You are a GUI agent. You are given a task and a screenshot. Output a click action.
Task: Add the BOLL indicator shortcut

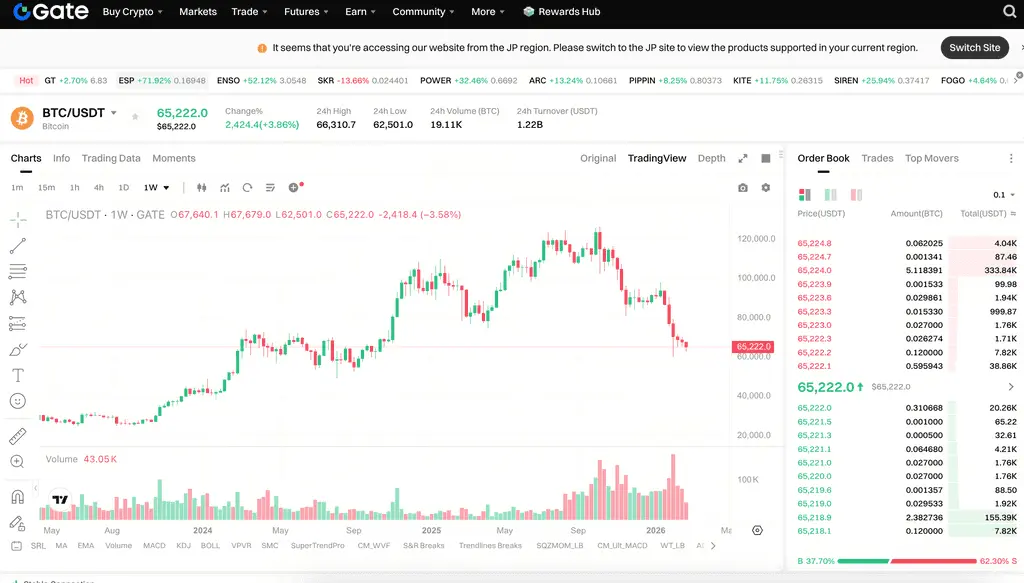tap(210, 545)
